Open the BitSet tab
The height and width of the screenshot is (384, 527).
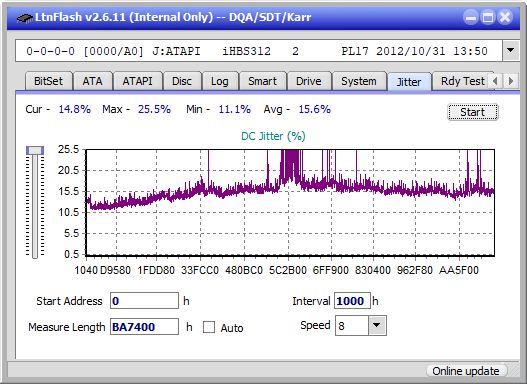[x=48, y=81]
